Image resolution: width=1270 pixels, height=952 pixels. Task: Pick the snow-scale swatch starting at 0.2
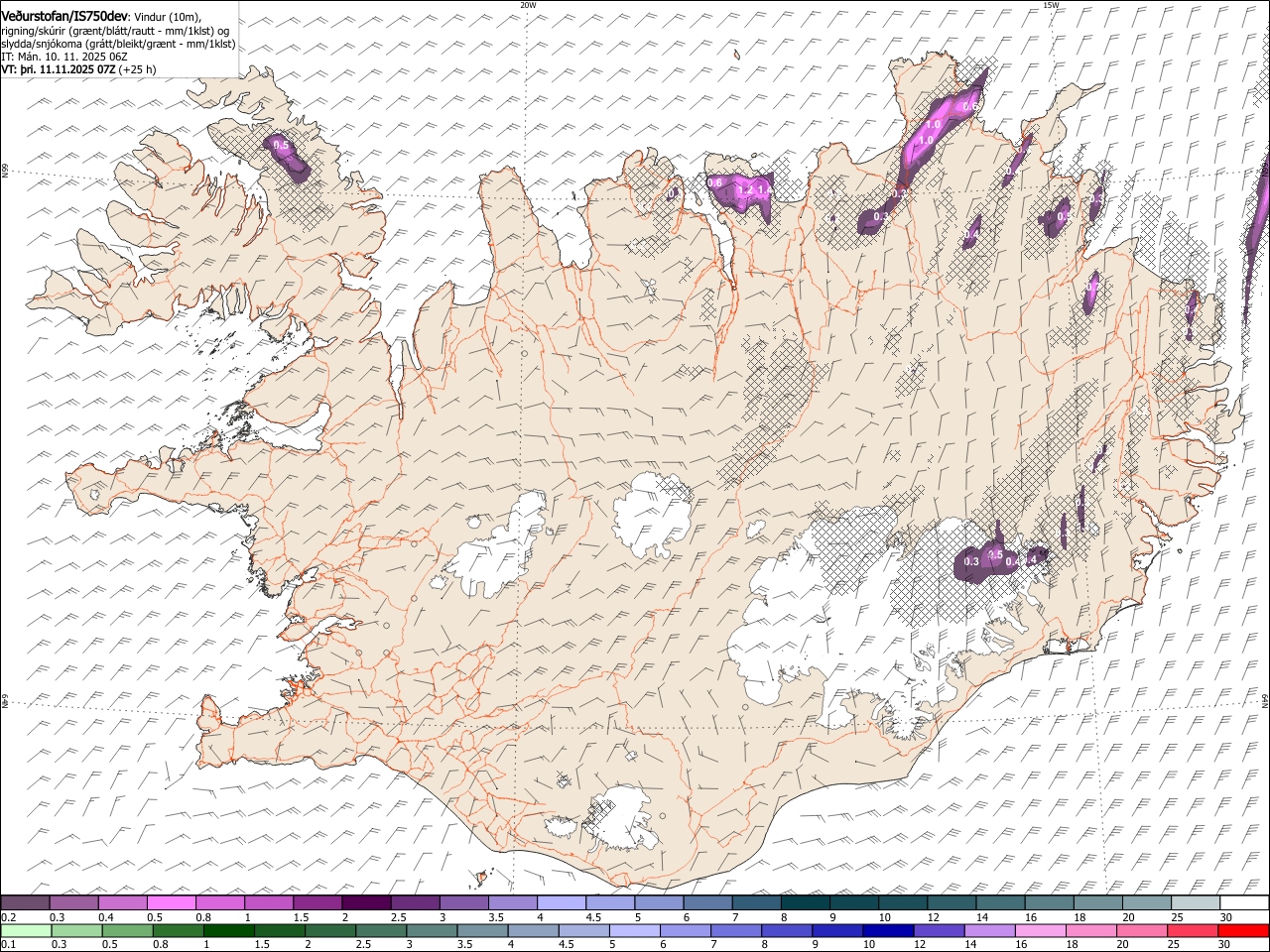pyautogui.click(x=25, y=903)
